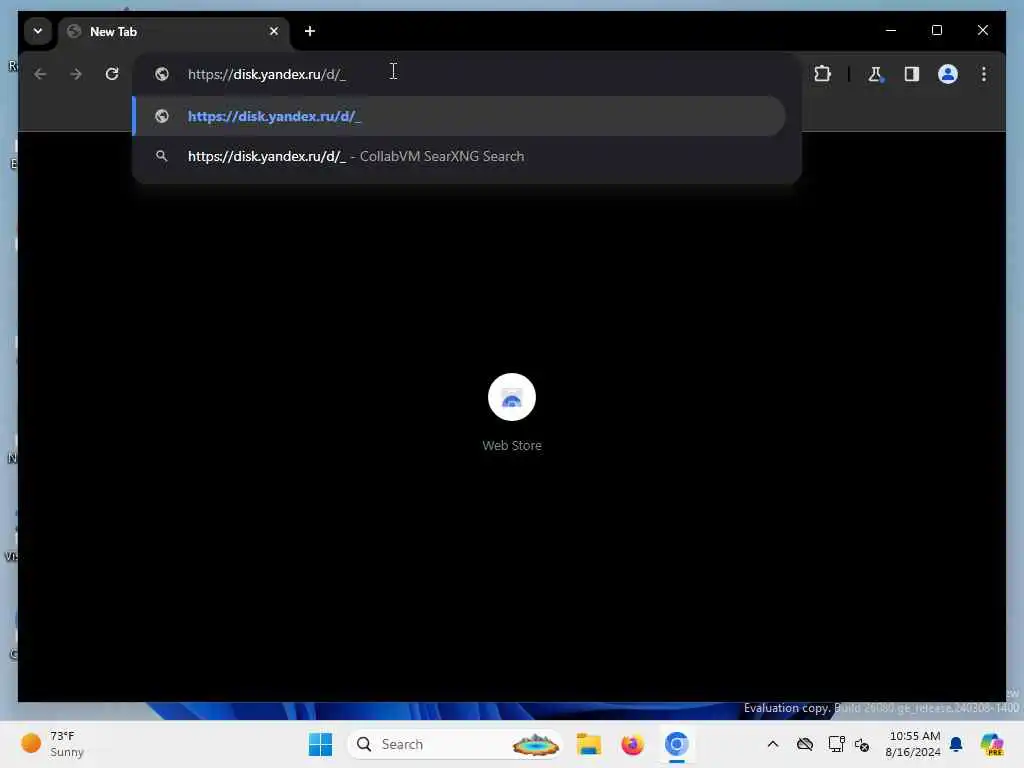Open the Windows Start menu
Viewport: 1024px width, 768px height.
tap(320, 744)
